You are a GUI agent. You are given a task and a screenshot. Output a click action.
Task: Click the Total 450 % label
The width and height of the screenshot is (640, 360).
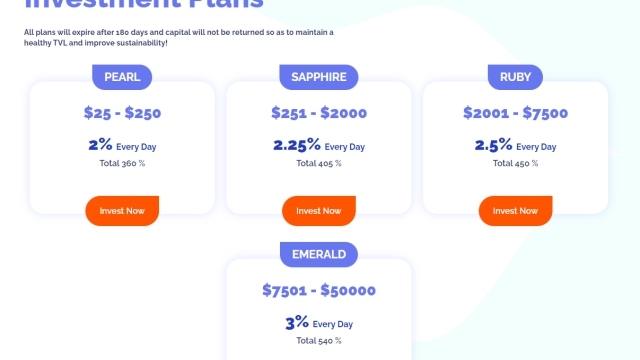[x=516, y=163]
